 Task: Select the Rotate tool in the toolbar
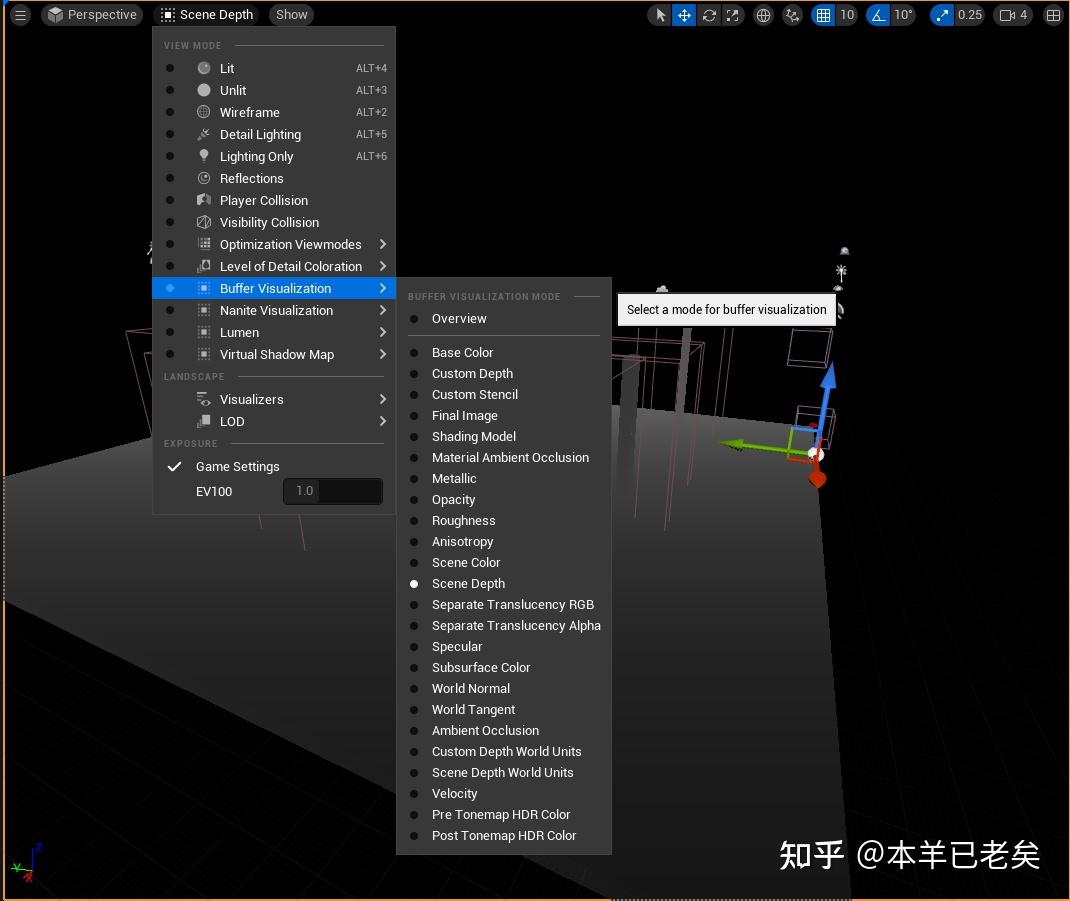(x=709, y=15)
